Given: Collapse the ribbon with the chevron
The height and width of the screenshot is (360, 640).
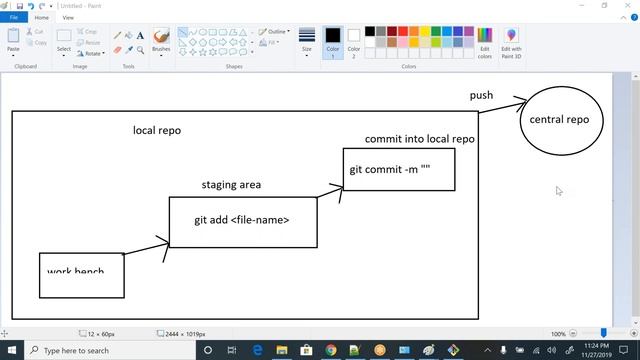Looking at the screenshot, I should (x=623, y=18).
